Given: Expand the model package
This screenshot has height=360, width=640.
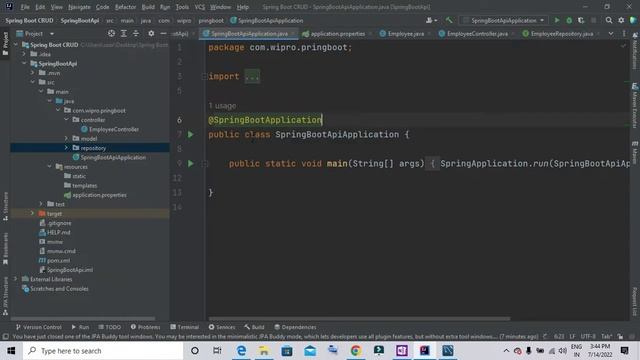Looking at the screenshot, I should click(66, 138).
